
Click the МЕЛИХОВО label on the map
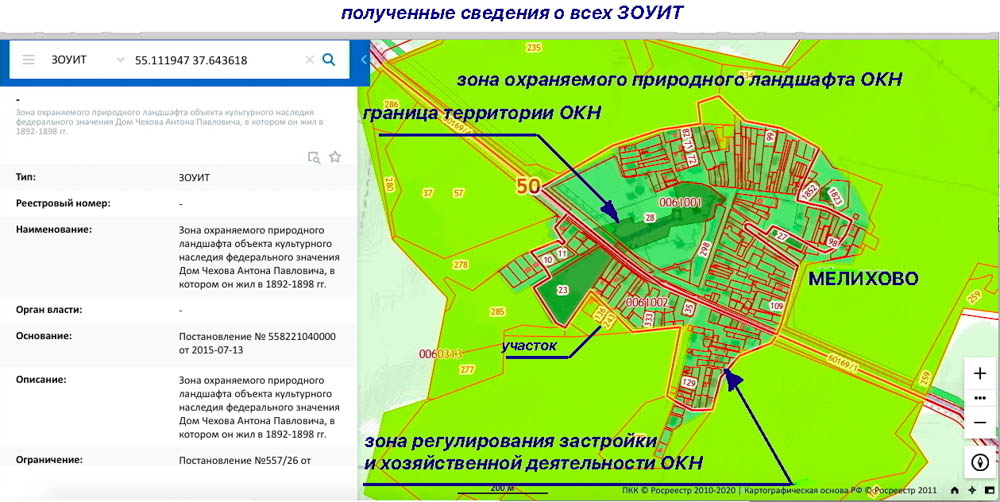click(x=863, y=280)
